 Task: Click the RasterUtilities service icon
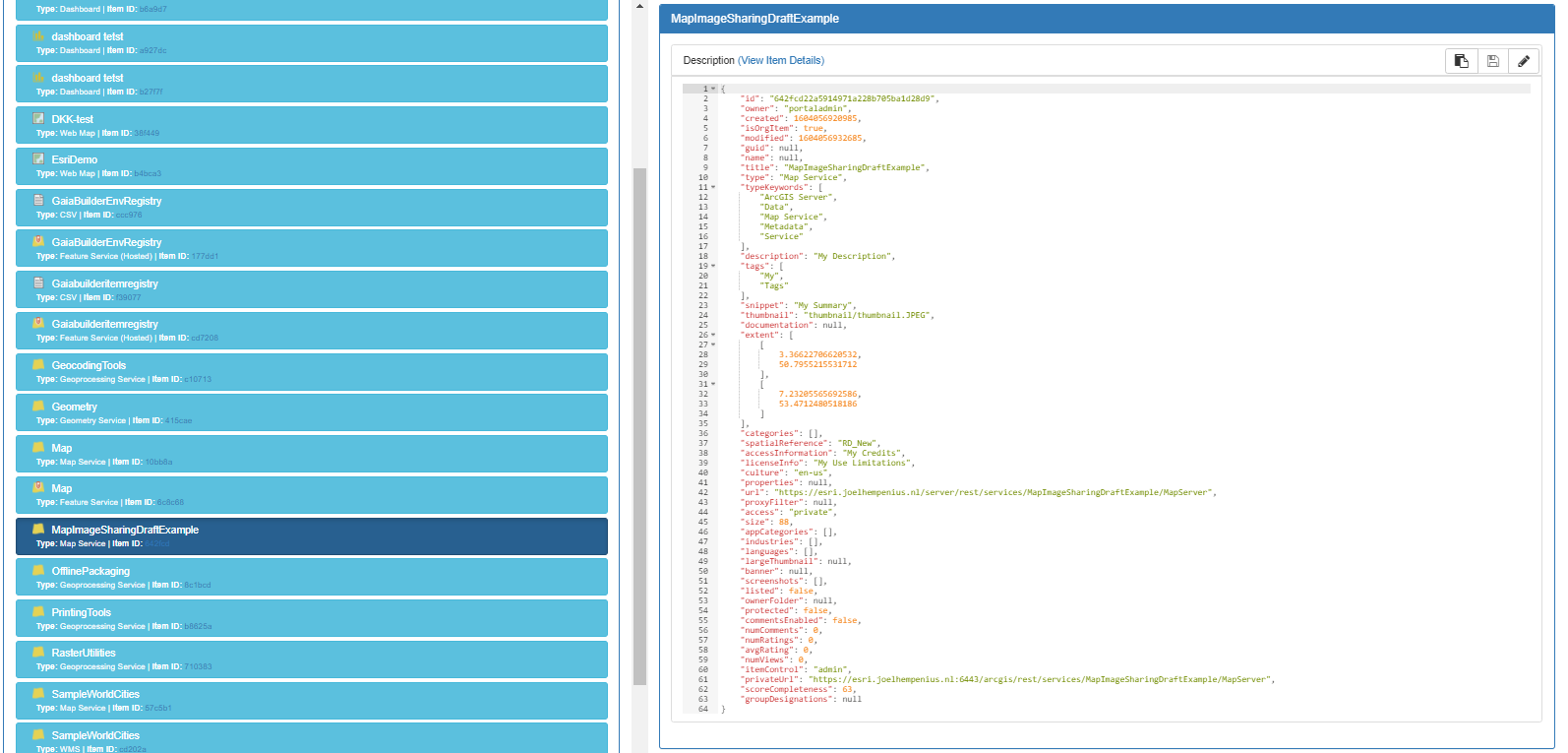click(38, 652)
